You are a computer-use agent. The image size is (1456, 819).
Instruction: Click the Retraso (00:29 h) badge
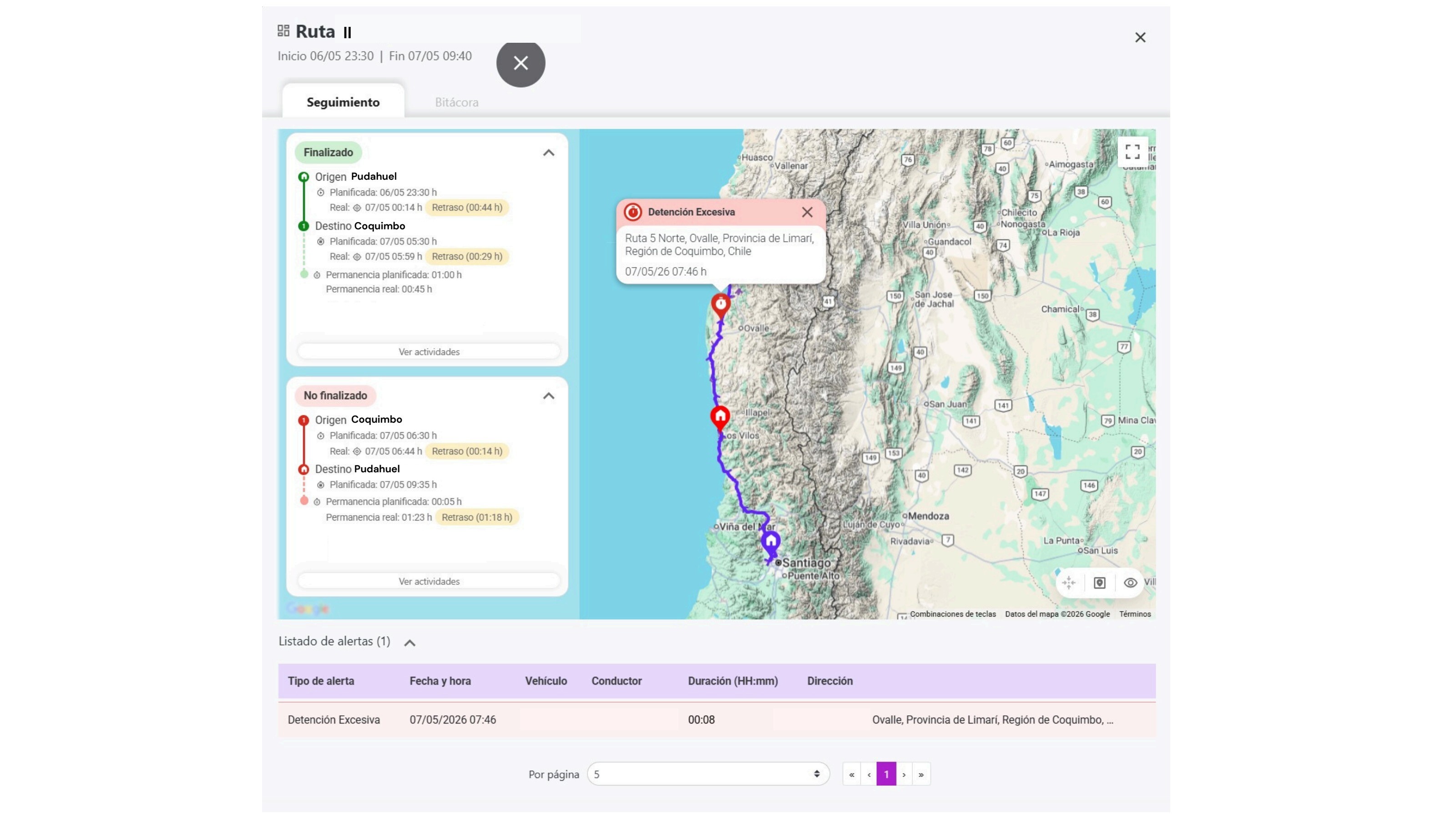467,257
